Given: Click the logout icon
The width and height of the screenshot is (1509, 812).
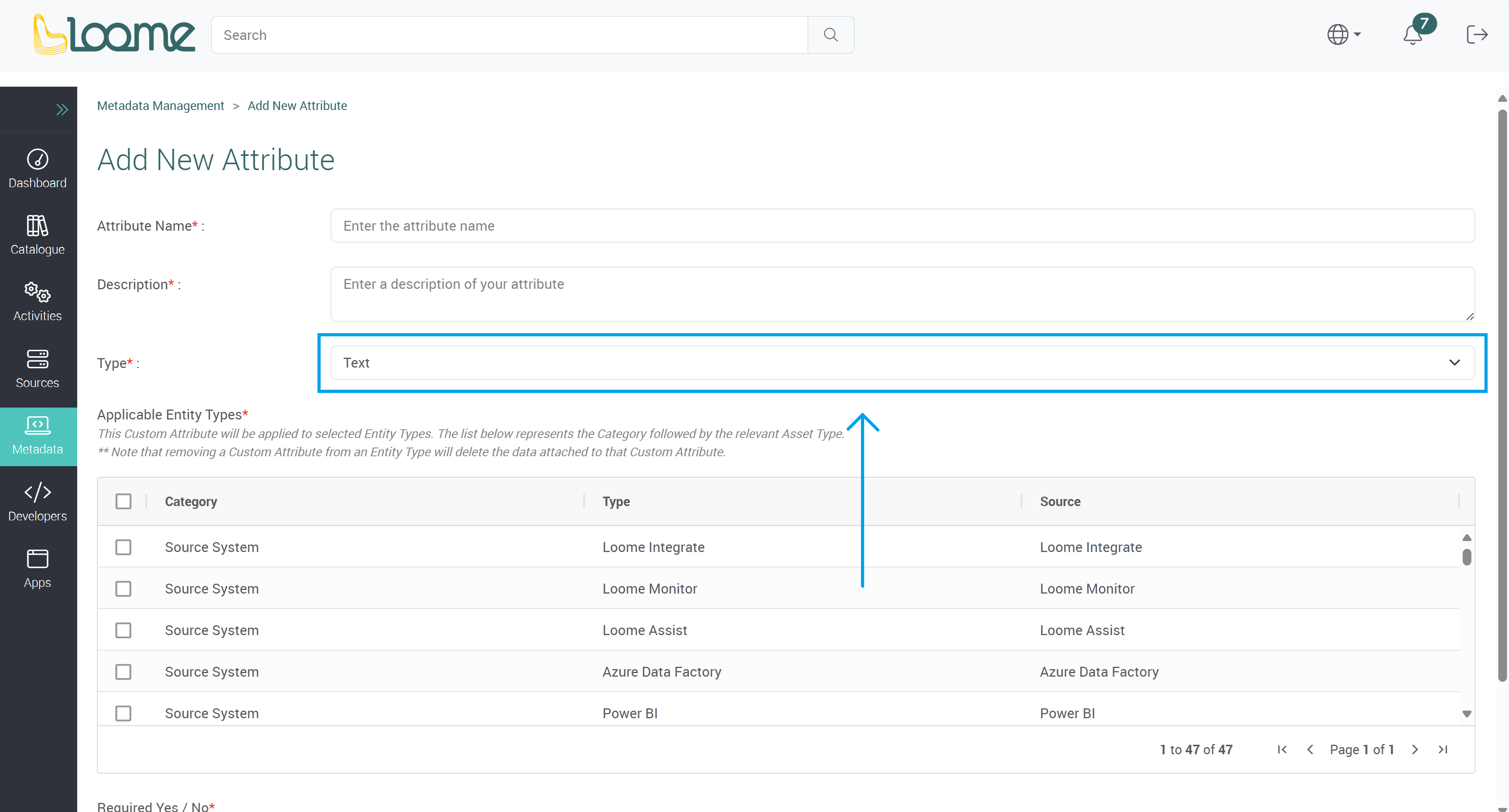Looking at the screenshot, I should click(x=1477, y=34).
